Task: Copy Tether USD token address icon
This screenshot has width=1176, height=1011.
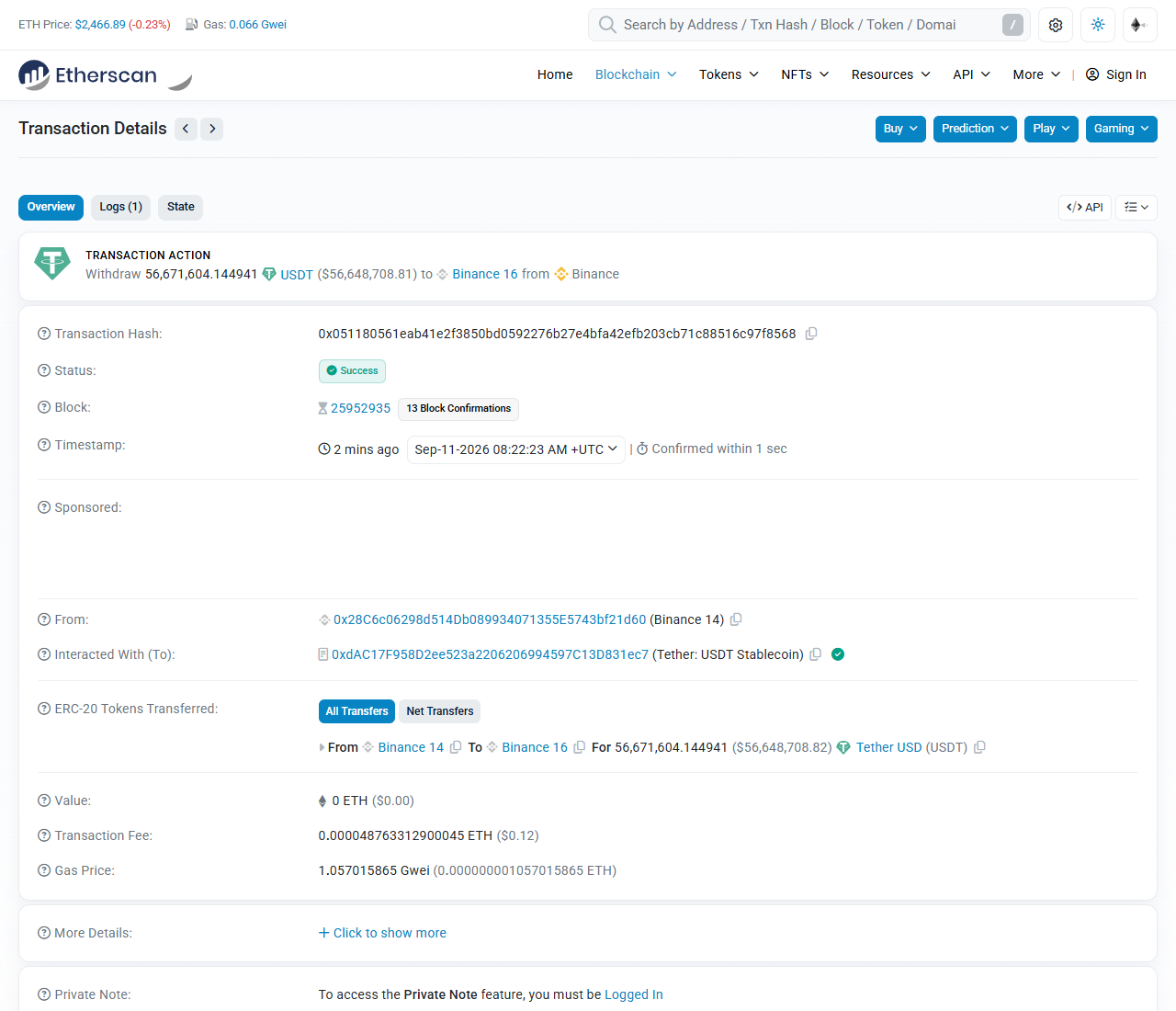Action: click(979, 747)
